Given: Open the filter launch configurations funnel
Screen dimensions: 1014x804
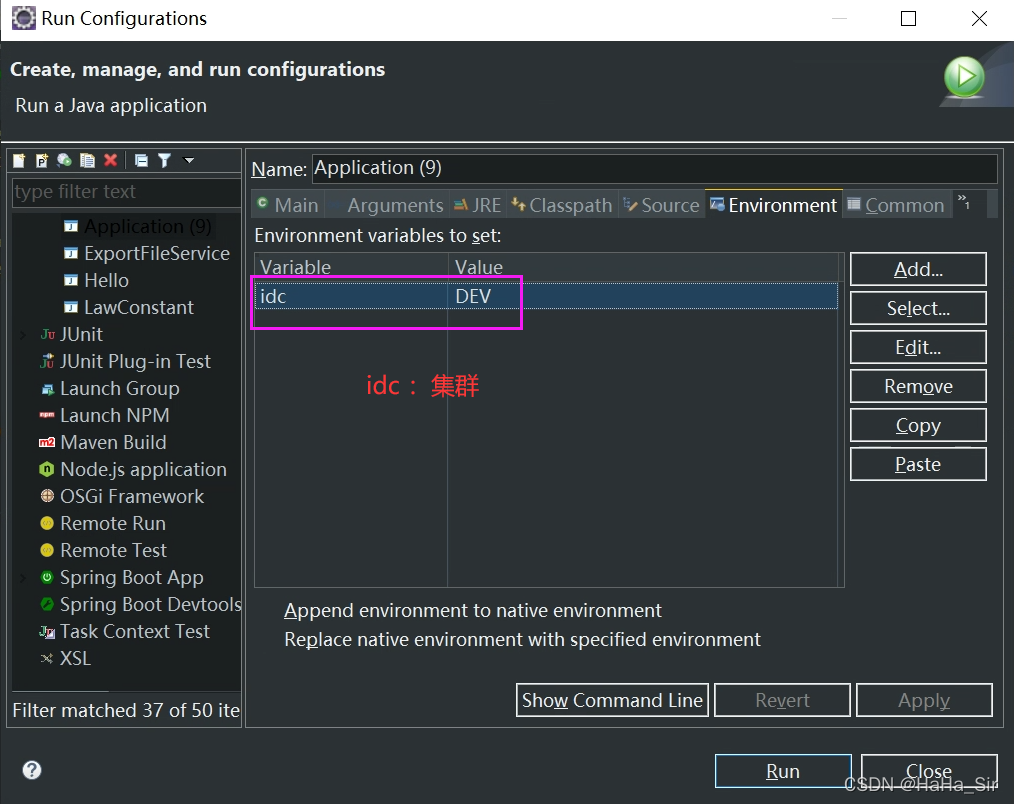Looking at the screenshot, I should 164,160.
